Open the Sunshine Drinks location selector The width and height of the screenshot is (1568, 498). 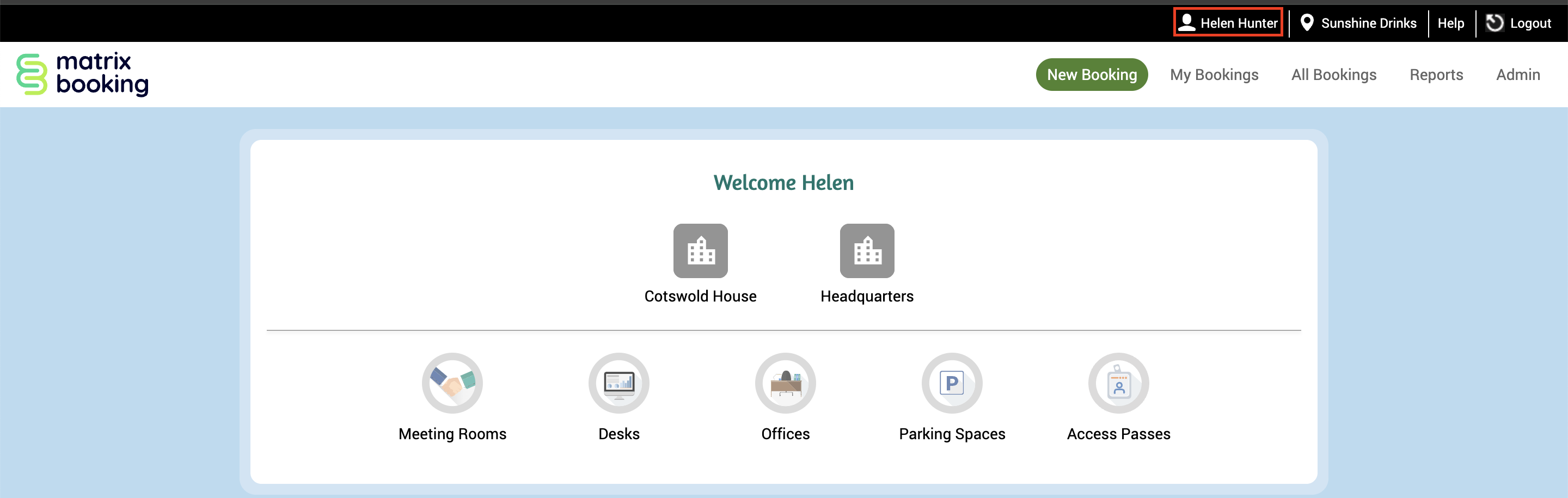1368,23
